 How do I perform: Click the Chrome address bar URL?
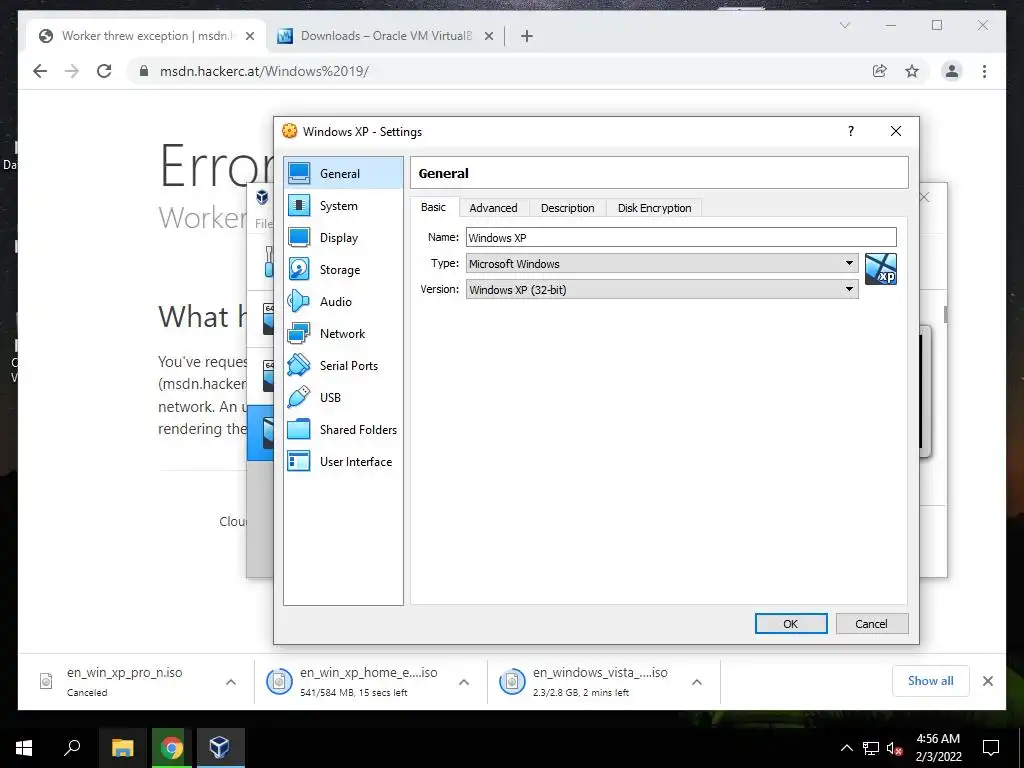click(264, 71)
